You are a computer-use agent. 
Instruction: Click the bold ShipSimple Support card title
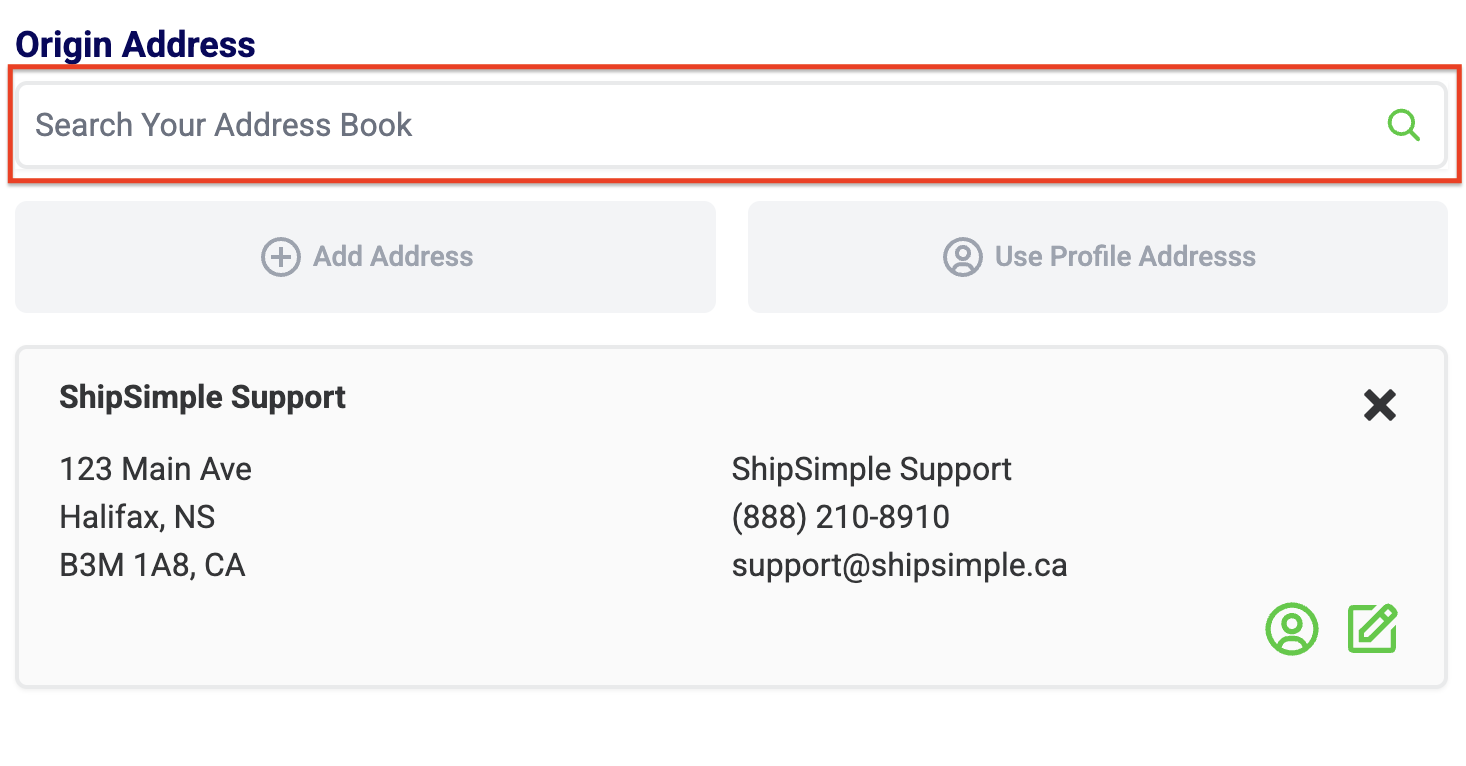[x=202, y=397]
